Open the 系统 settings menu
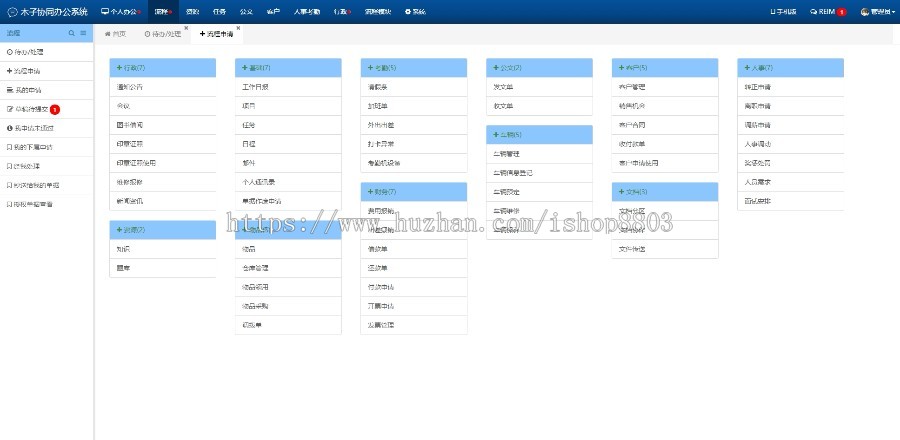The height and width of the screenshot is (440, 900). [415, 11]
